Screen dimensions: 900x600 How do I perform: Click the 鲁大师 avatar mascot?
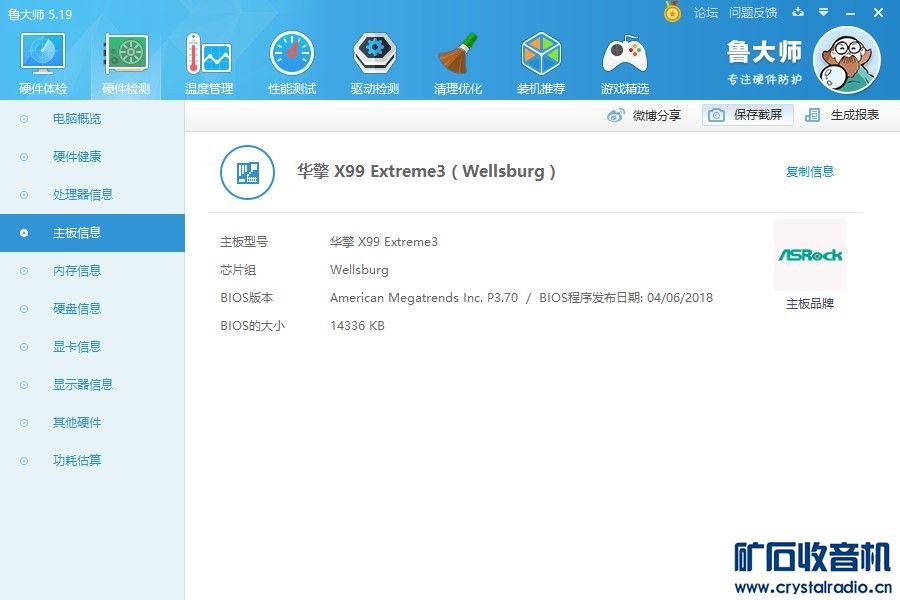pyautogui.click(x=847, y=60)
